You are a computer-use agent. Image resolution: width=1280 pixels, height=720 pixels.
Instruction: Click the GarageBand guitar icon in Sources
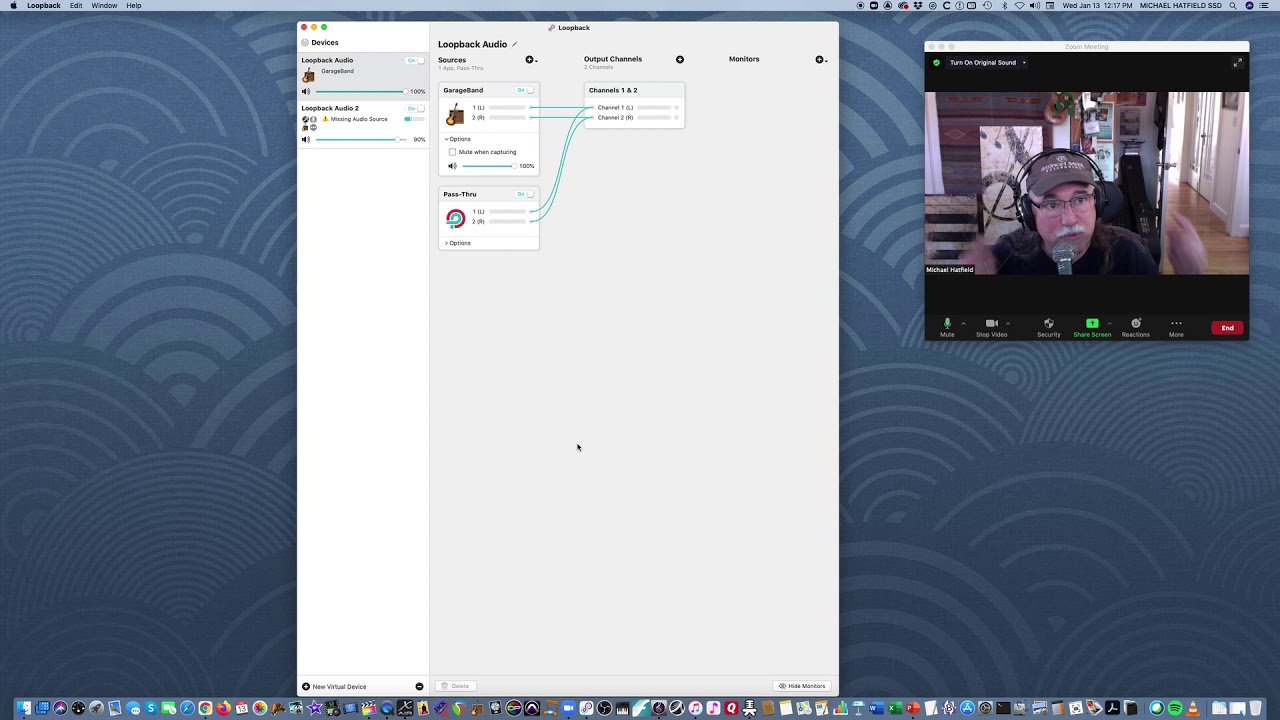(455, 114)
